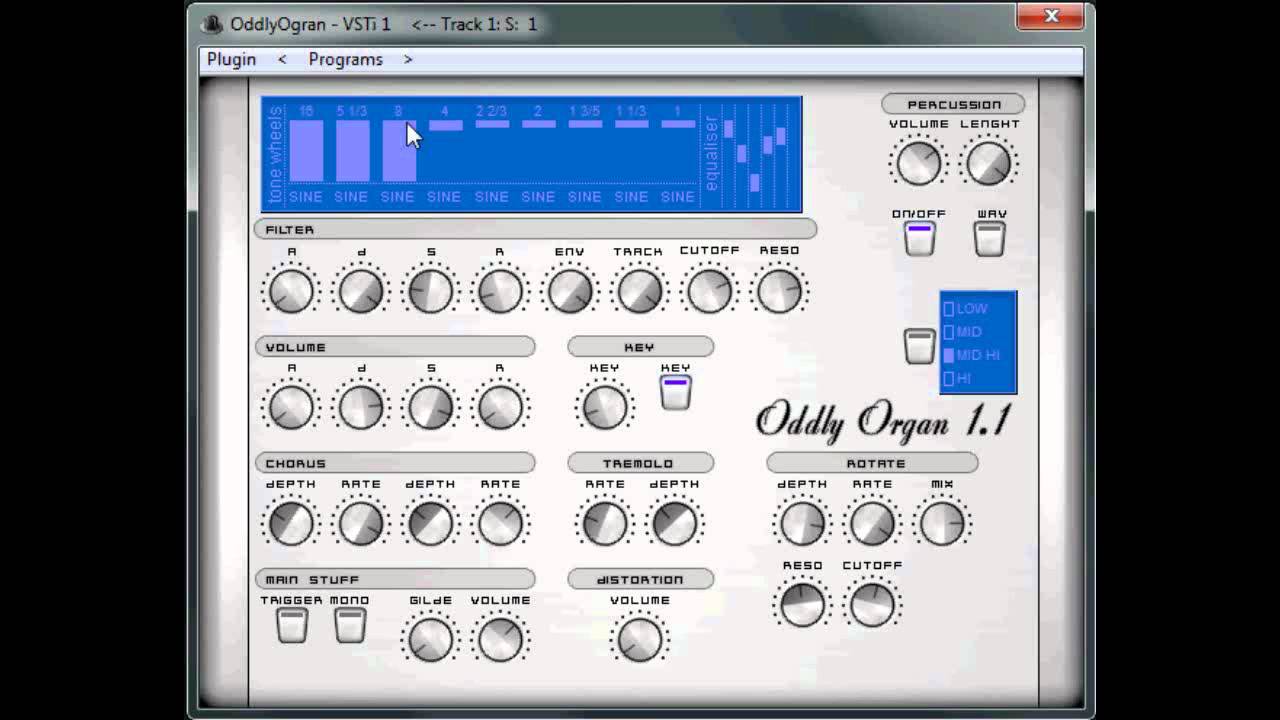Toggle the TRIGGER switch in Main Stuff
This screenshot has height=720, width=1280.
coord(292,625)
